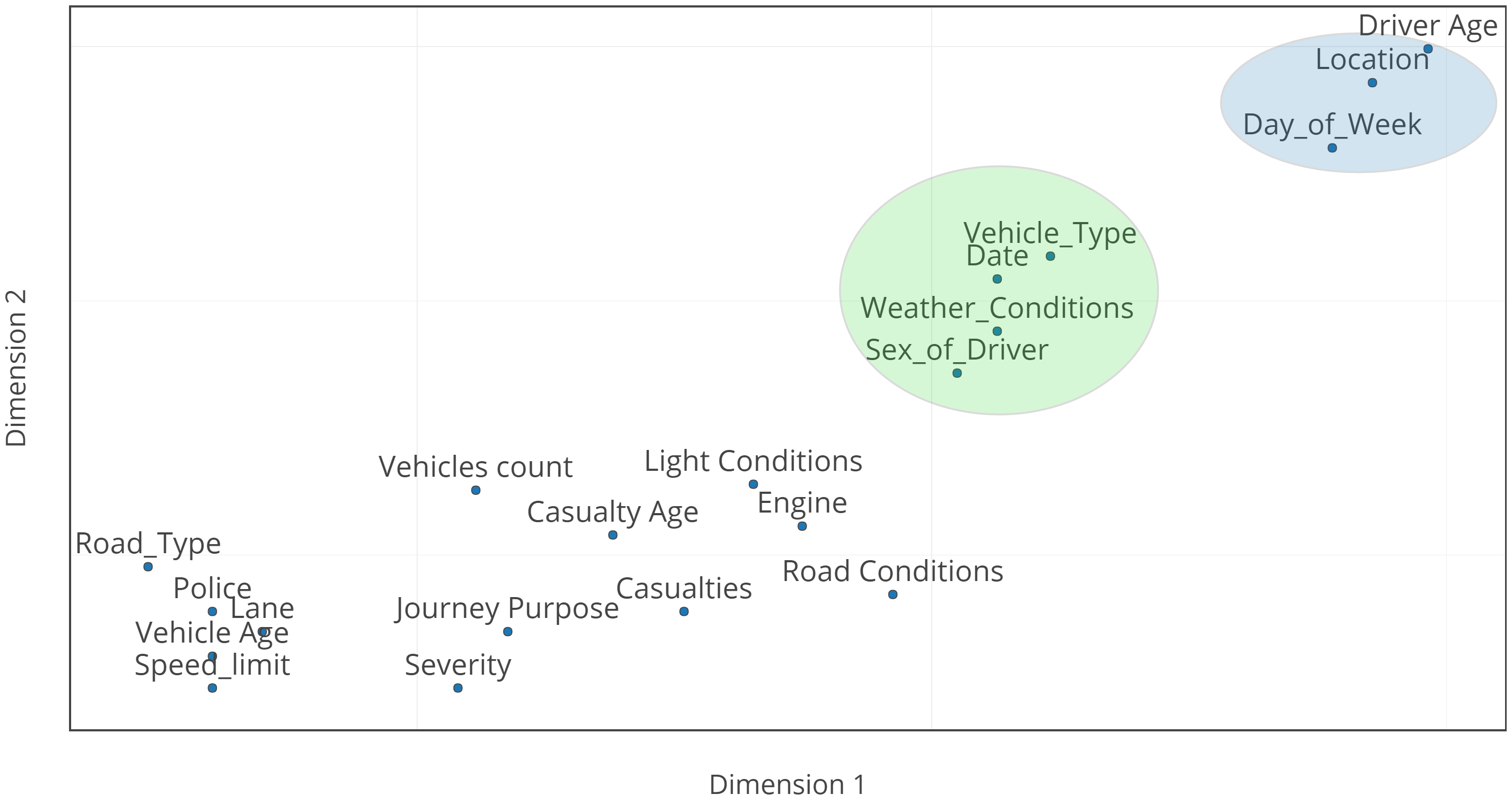Click the Casualty Age data point
1512x802 pixels.
613,535
